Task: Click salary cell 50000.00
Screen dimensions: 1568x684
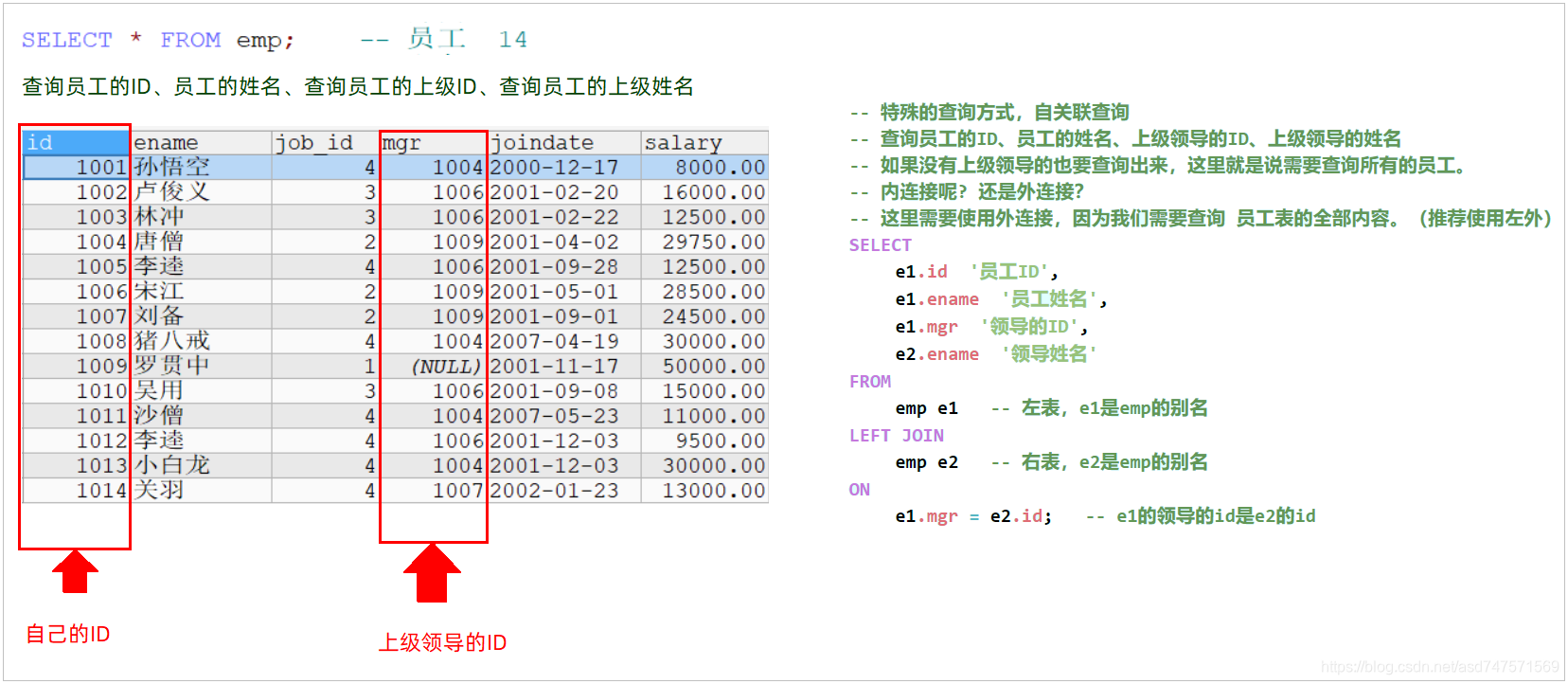Action: point(704,366)
